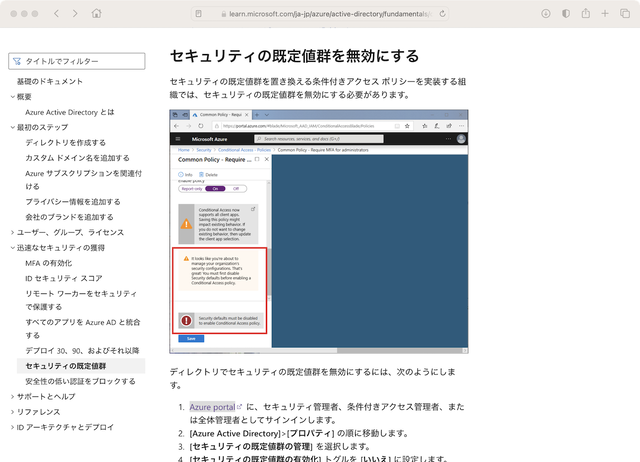This screenshot has width=640, height=462.
Task: Select セキュリティの既定値群 in sidebar
Action: coord(81,366)
